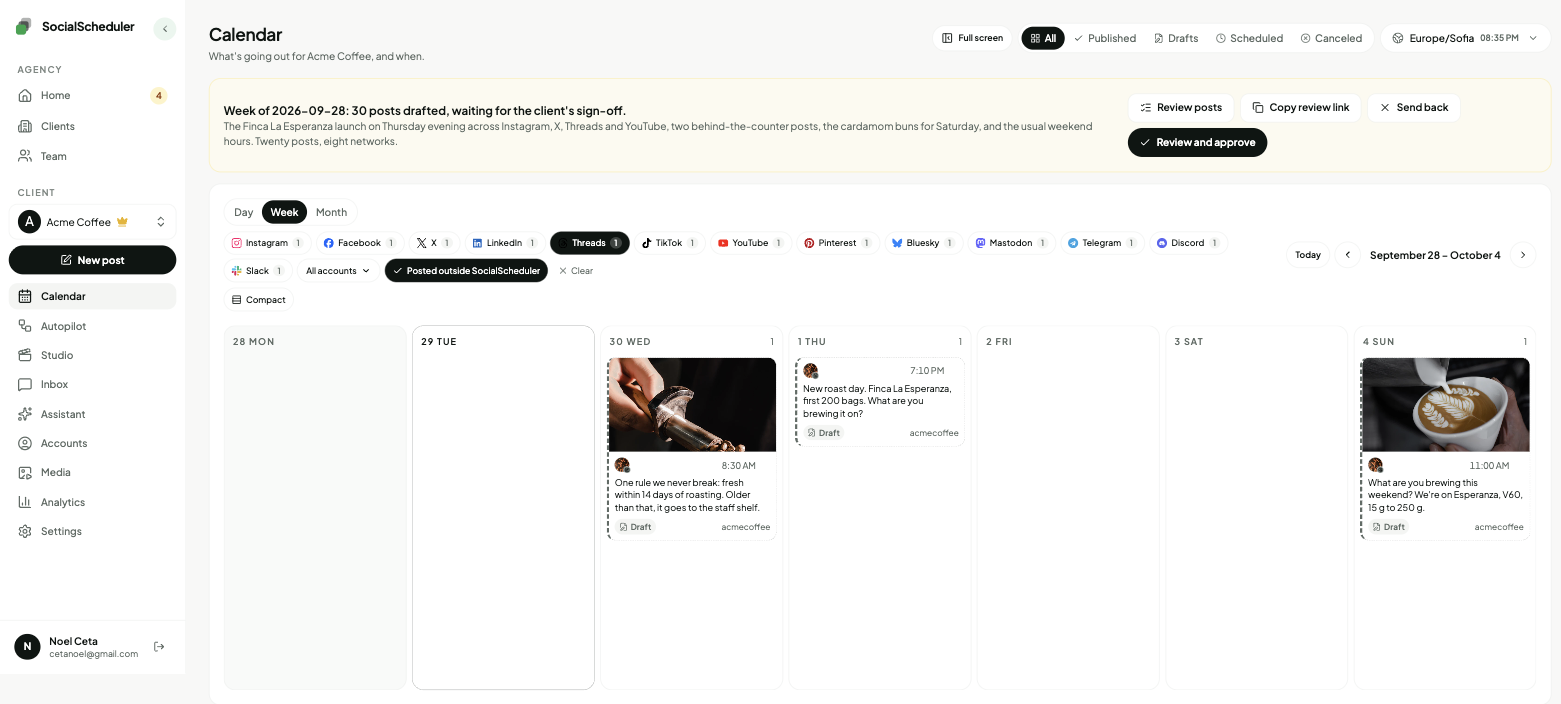Switch to Week view
The image size is (1561, 704).
point(284,212)
